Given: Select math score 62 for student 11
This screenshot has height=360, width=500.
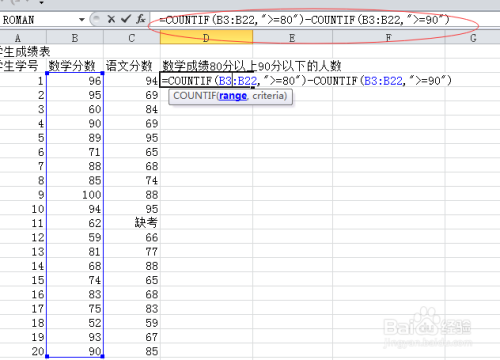Looking at the screenshot, I should pyautogui.click(x=75, y=223).
